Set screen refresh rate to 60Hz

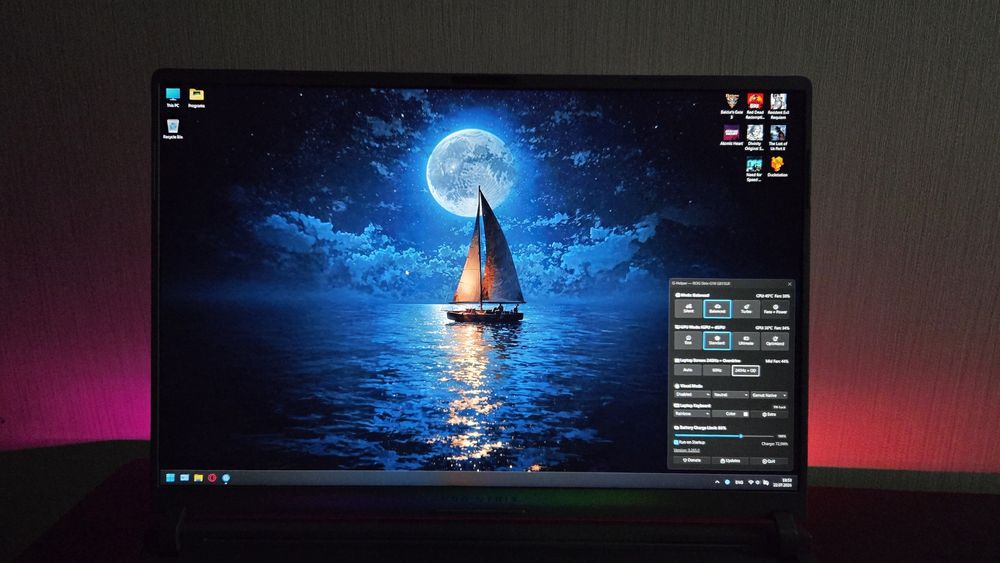click(717, 370)
